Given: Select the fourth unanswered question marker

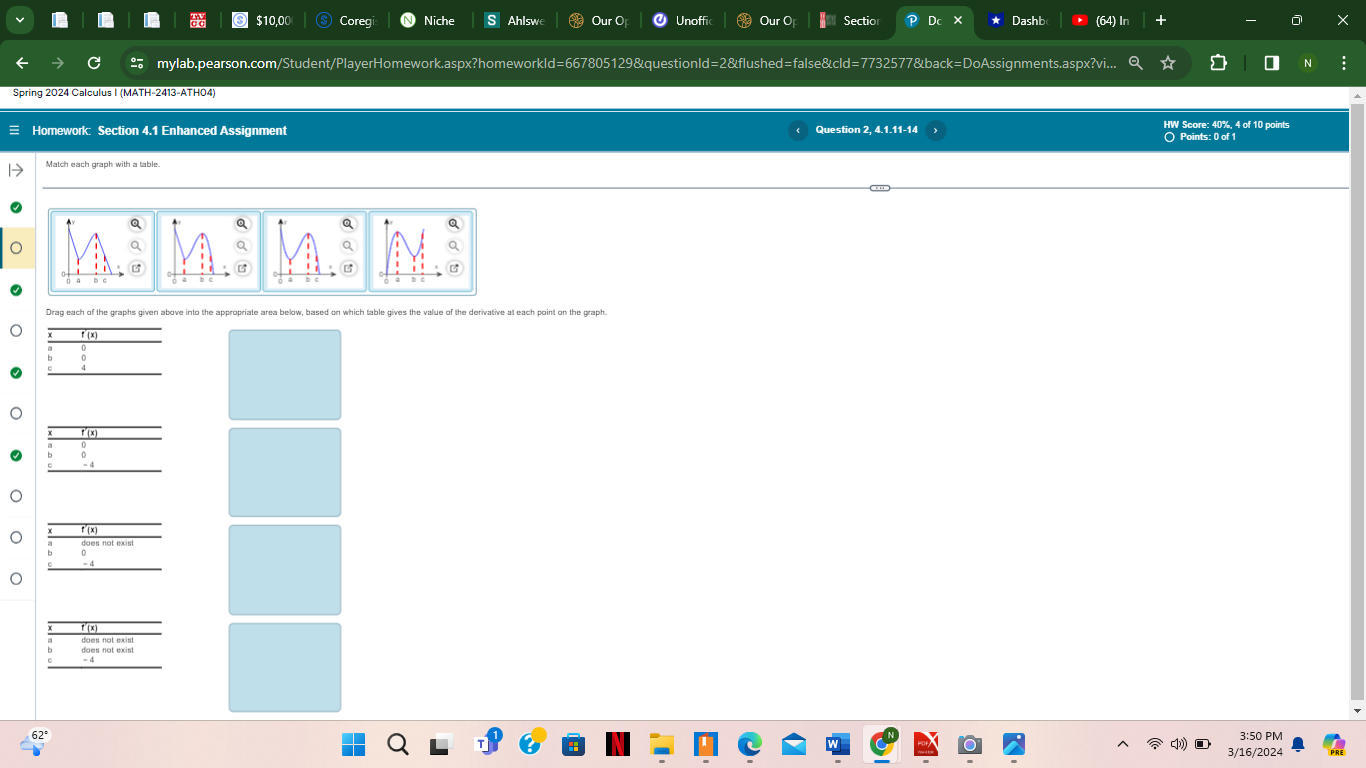Looking at the screenshot, I should coord(15,331).
